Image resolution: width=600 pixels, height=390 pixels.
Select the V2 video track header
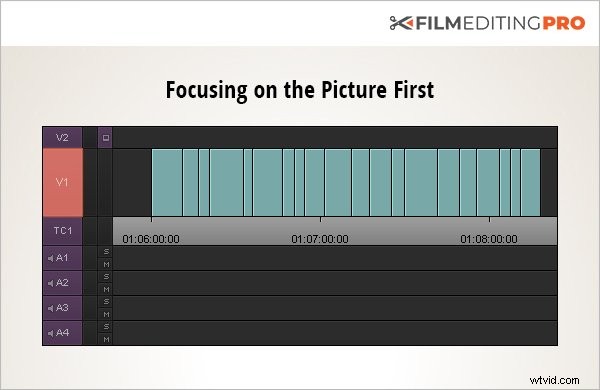pyautogui.click(x=62, y=137)
